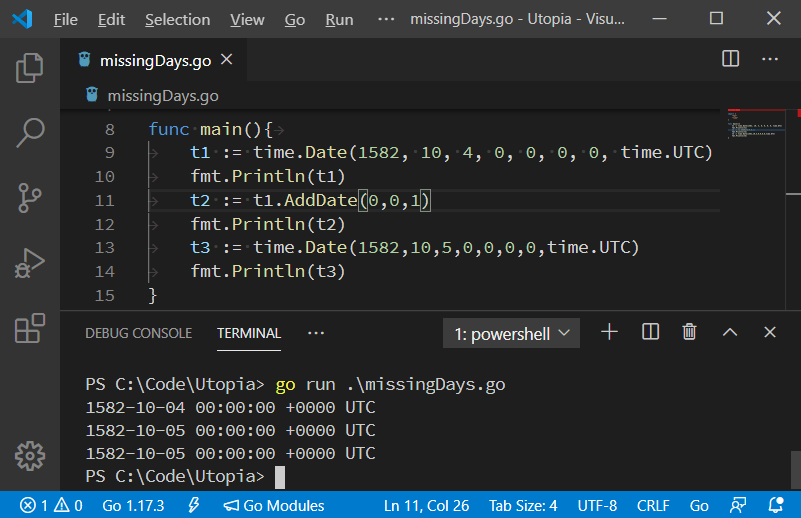801x518 pixels.
Task: Close the terminal panel
Action: pos(770,333)
